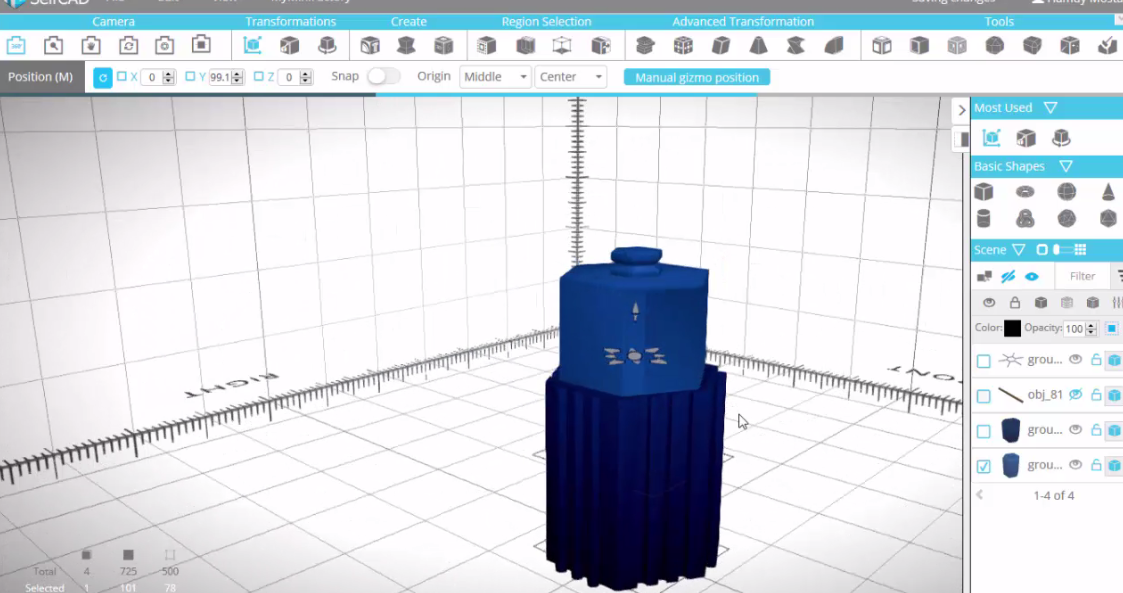The height and width of the screenshot is (593, 1123).
Task: Add a Cylinder from Basic Shapes
Action: pyautogui.click(x=984, y=218)
